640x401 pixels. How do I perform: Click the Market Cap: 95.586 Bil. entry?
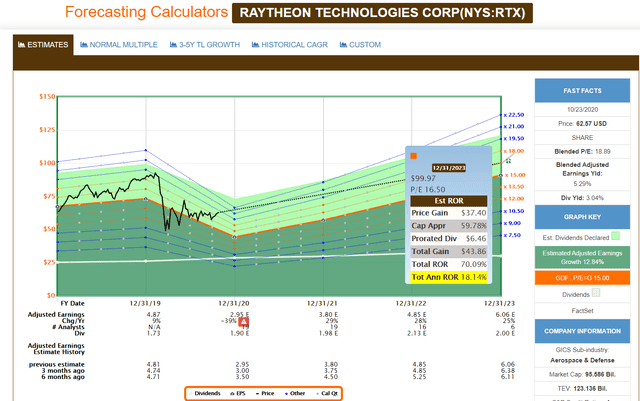click(582, 374)
